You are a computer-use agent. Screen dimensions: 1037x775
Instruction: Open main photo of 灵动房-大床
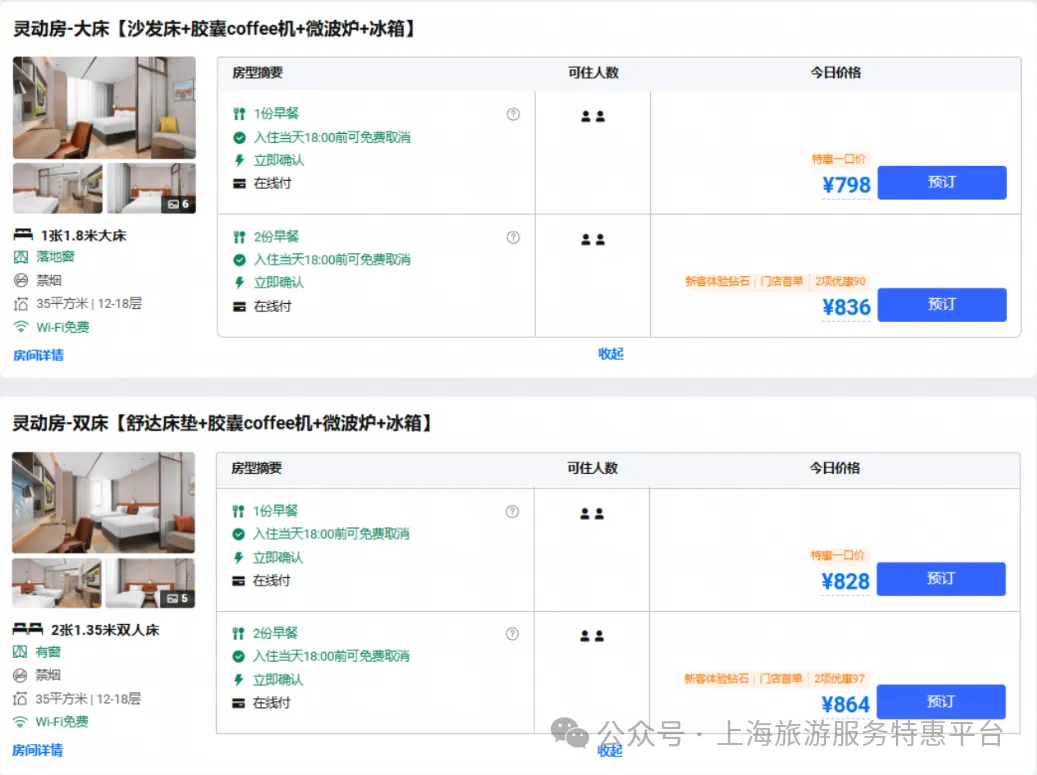click(104, 107)
